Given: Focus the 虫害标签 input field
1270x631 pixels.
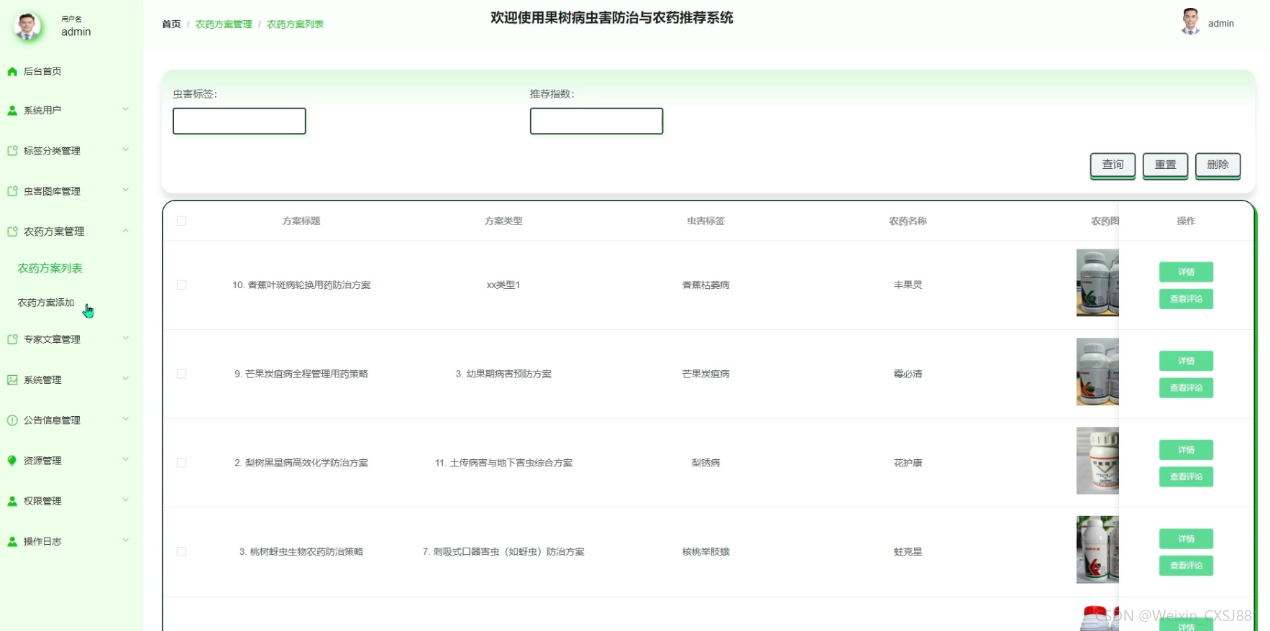Looking at the screenshot, I should (239, 121).
